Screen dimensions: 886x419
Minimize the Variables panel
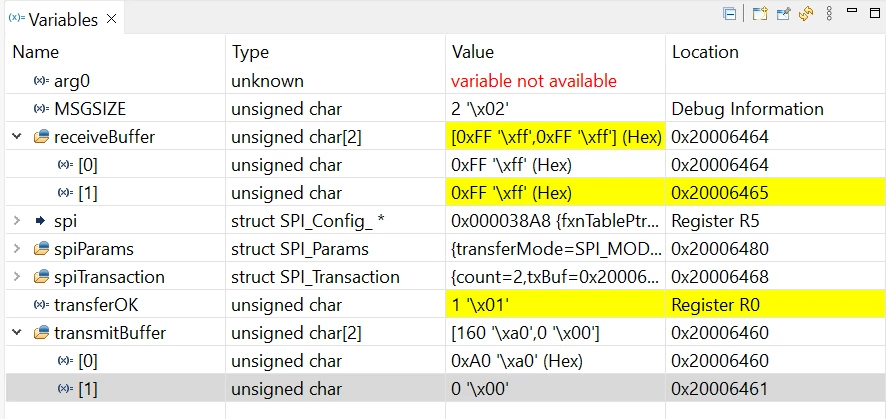[x=852, y=10]
